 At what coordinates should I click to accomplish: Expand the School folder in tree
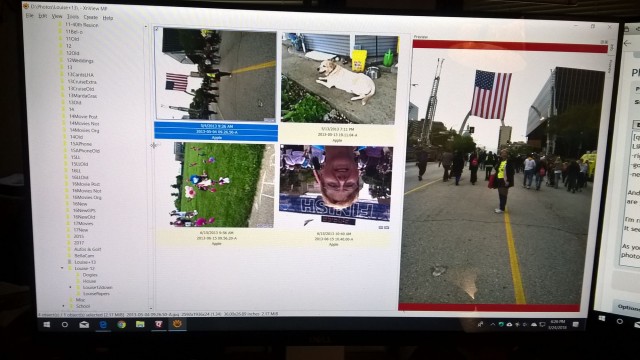(63, 306)
